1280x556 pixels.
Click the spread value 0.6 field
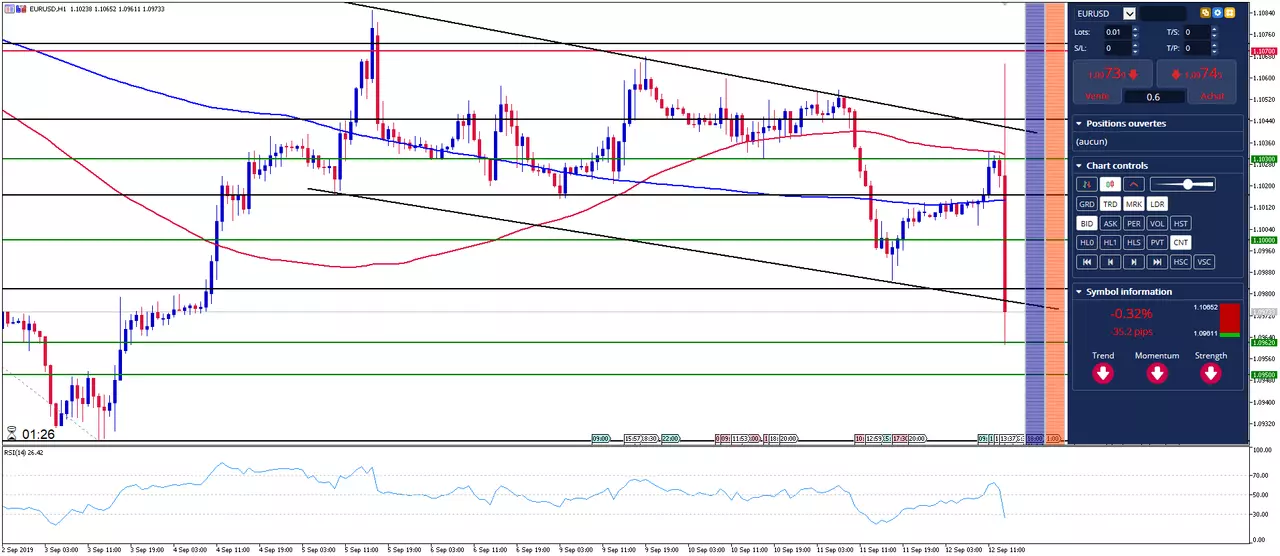point(1154,97)
